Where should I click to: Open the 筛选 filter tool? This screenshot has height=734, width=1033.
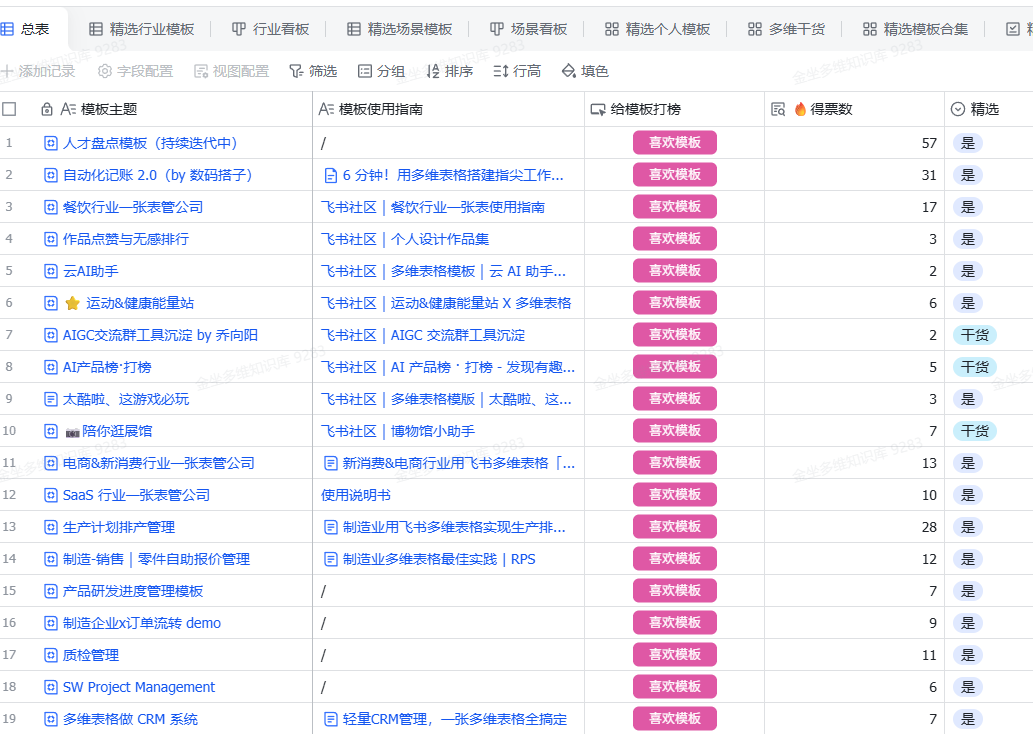(313, 71)
